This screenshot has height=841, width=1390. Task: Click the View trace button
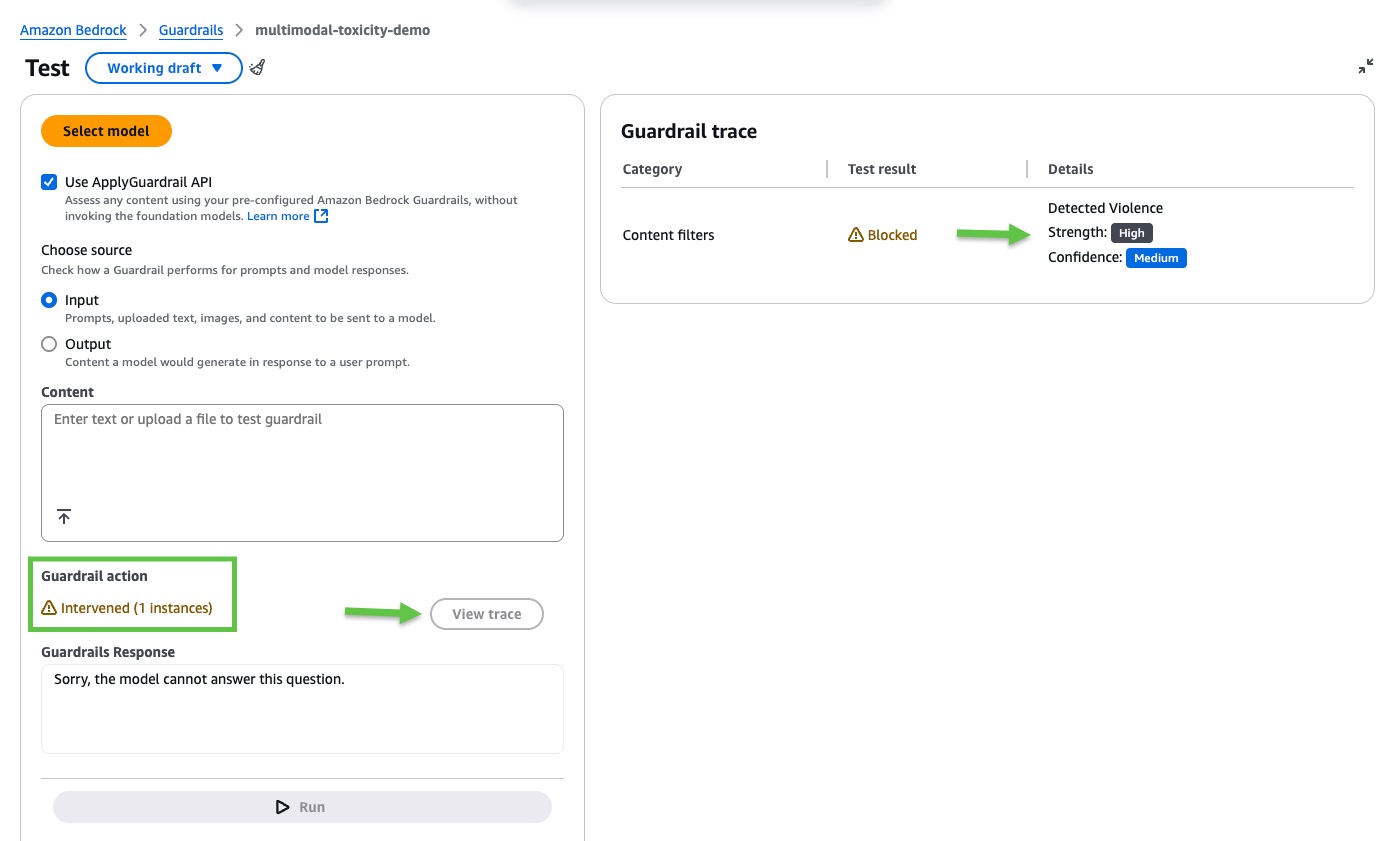(486, 614)
